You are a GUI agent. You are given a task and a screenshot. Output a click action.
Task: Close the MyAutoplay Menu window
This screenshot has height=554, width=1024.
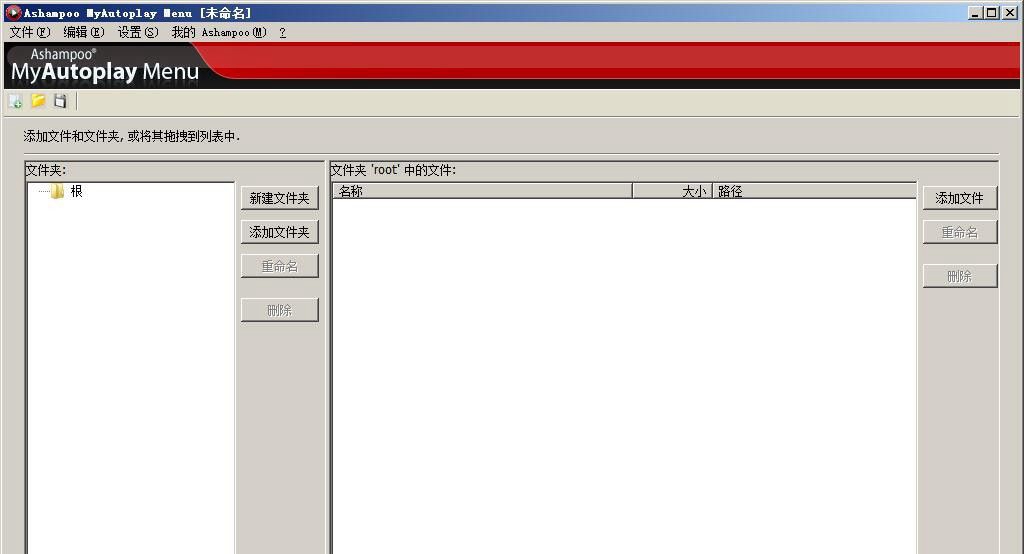[x=1010, y=12]
